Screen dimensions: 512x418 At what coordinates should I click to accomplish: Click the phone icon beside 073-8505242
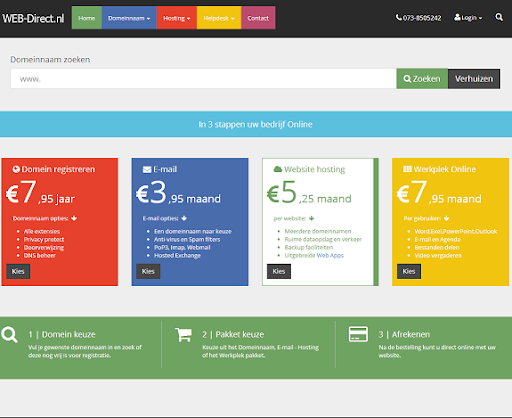click(398, 17)
